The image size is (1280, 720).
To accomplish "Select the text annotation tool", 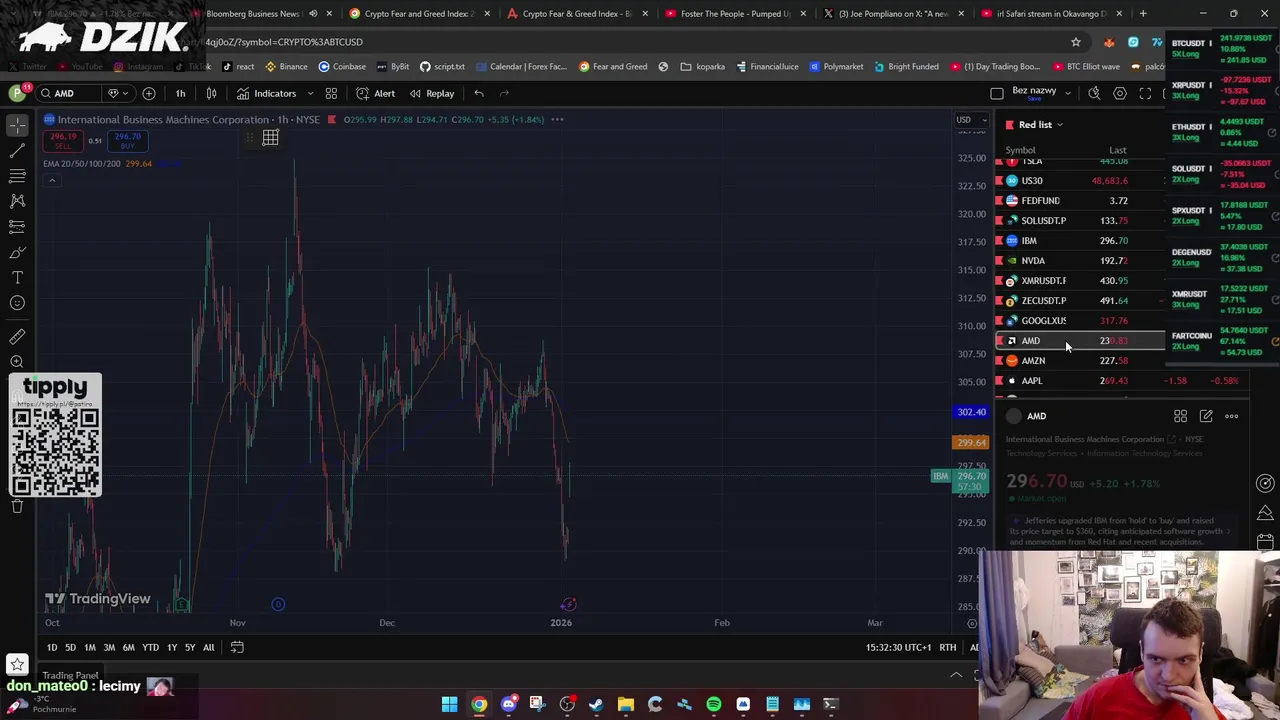I will [17, 277].
